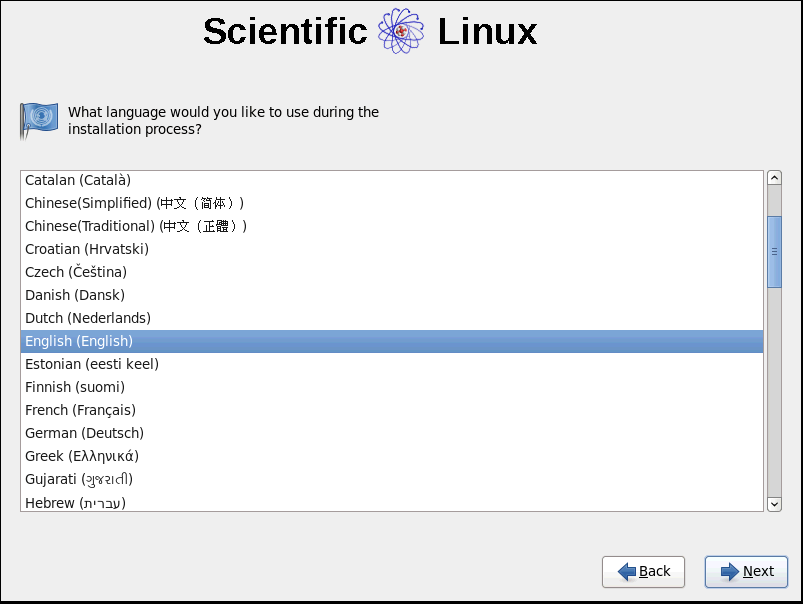
Task: Pick Czech (Čeština) in the list
Action: (392, 272)
